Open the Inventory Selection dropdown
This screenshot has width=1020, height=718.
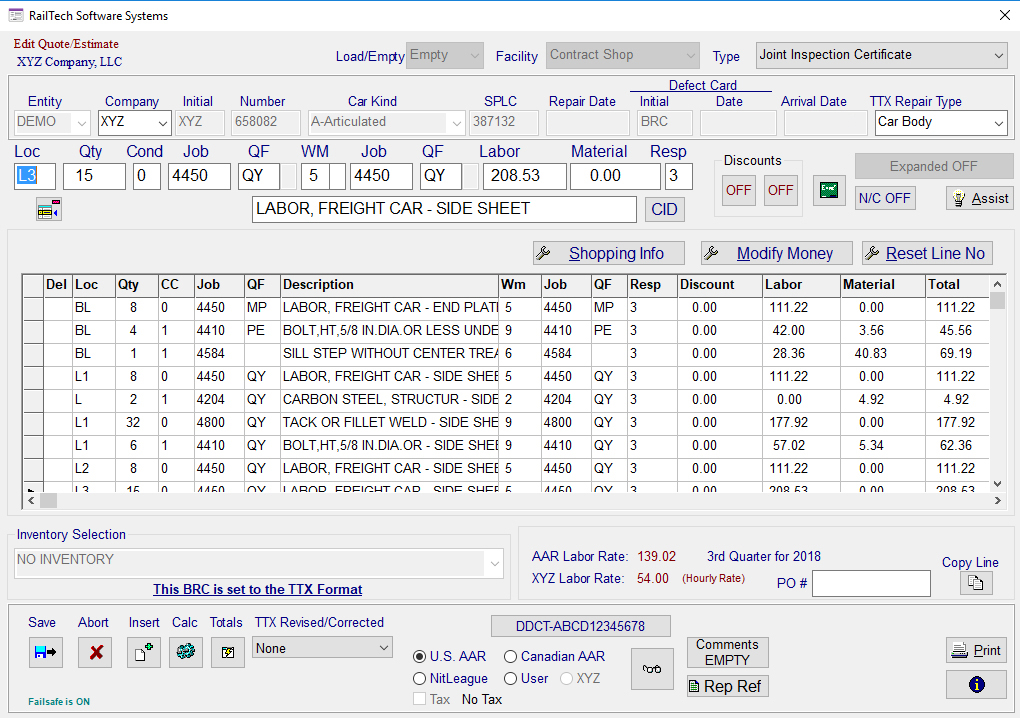tap(258, 563)
